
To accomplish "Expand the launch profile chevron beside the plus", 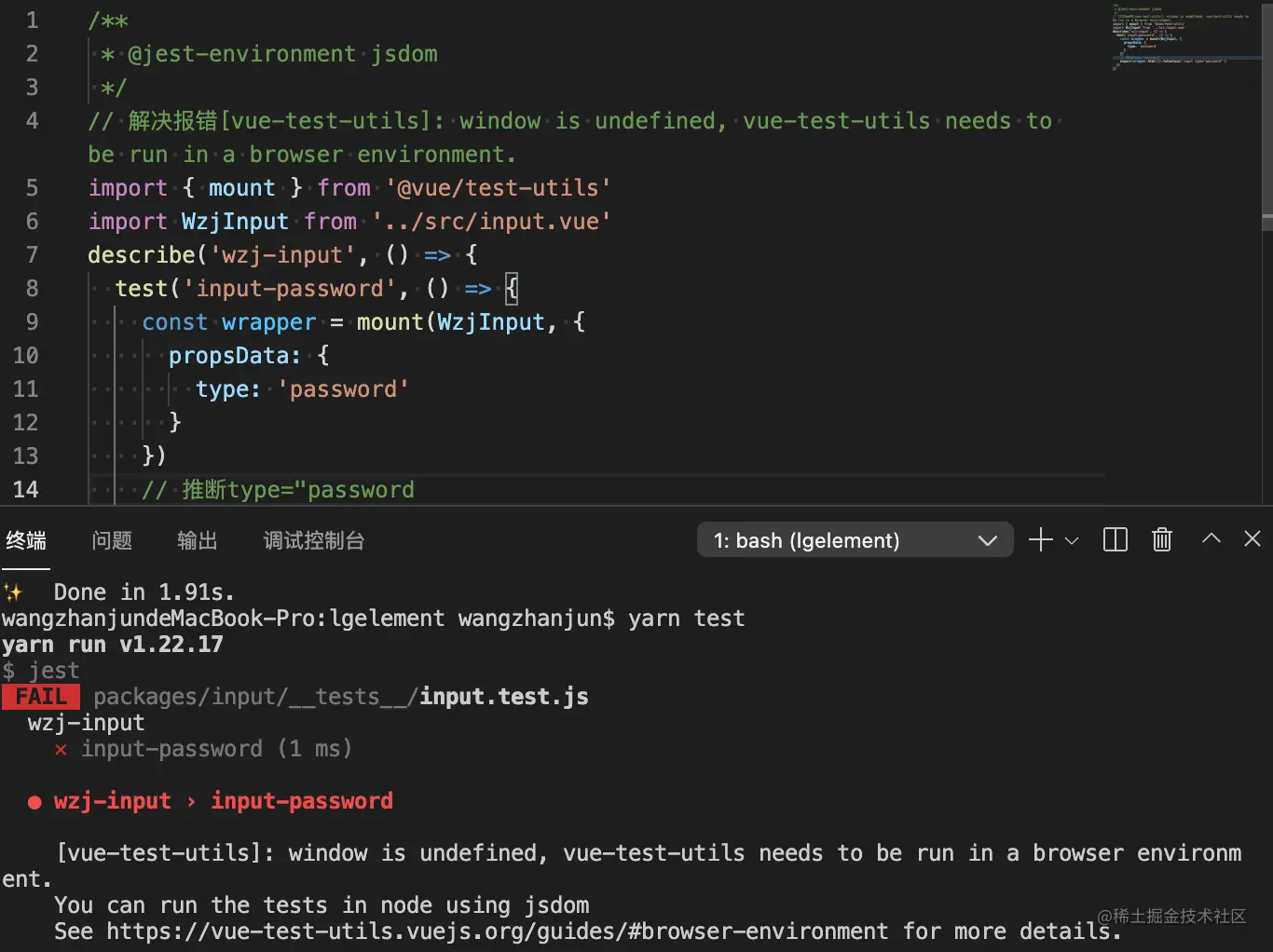I will pyautogui.click(x=1072, y=540).
